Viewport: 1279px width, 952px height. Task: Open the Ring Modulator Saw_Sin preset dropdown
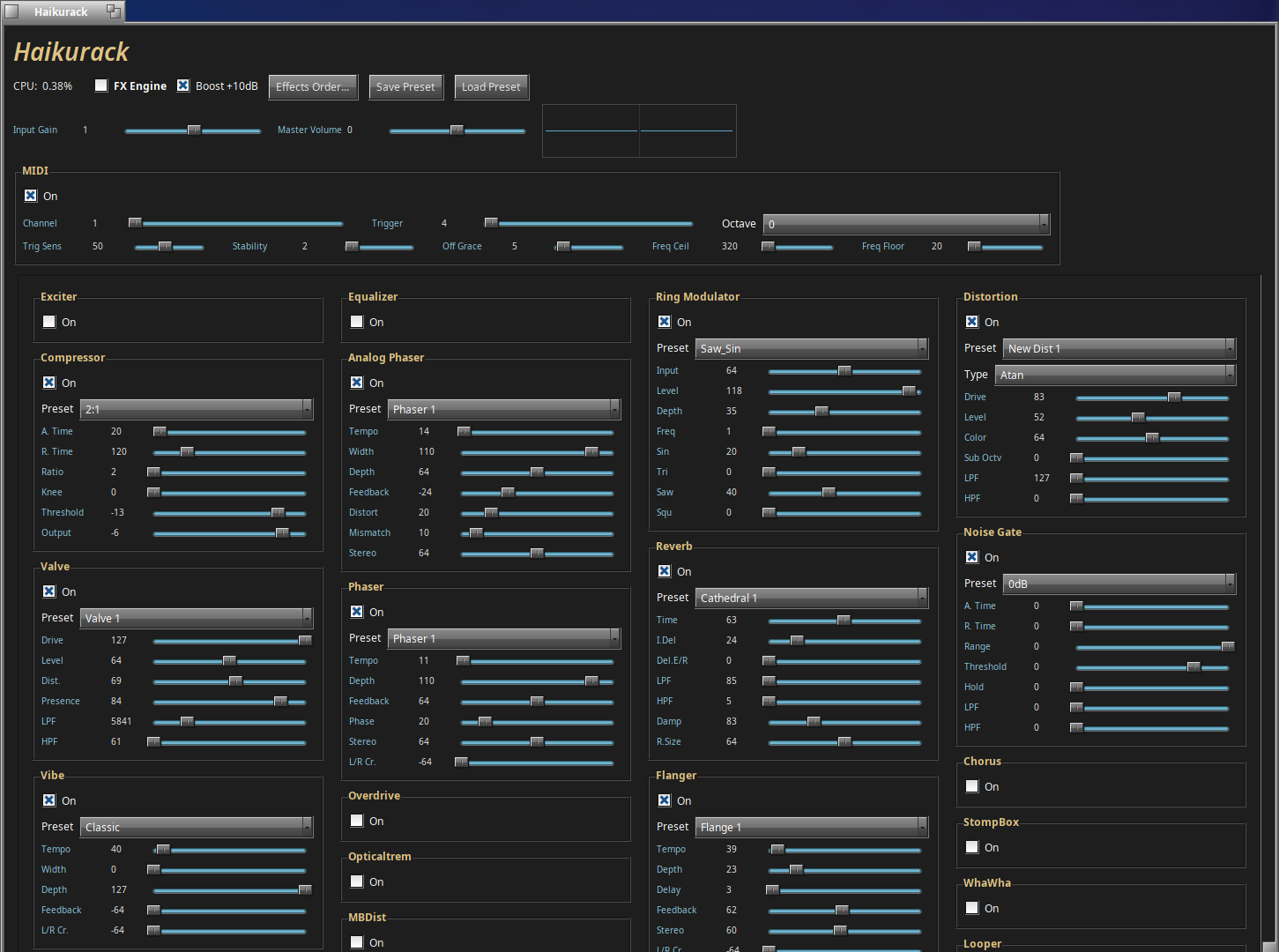(812, 348)
